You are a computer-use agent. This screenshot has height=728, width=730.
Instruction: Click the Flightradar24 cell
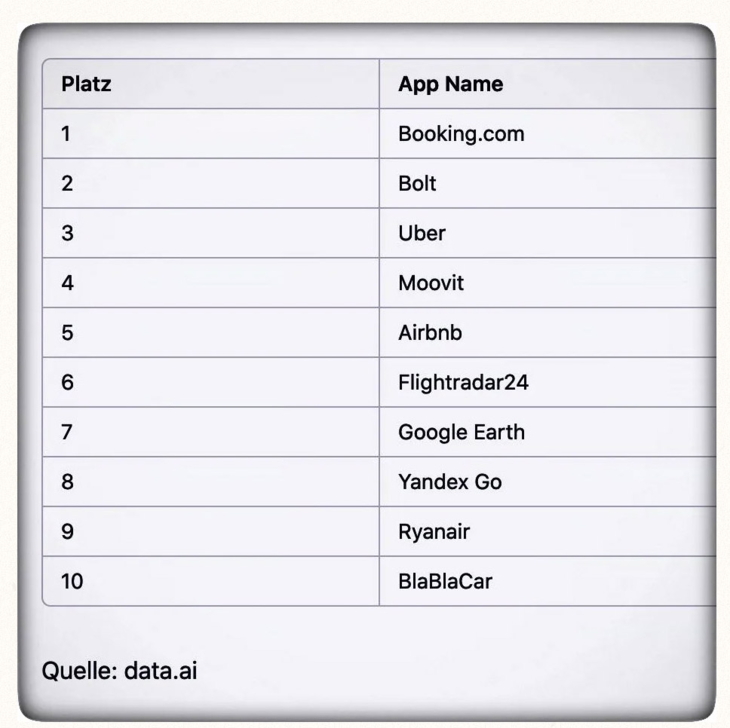(x=463, y=382)
